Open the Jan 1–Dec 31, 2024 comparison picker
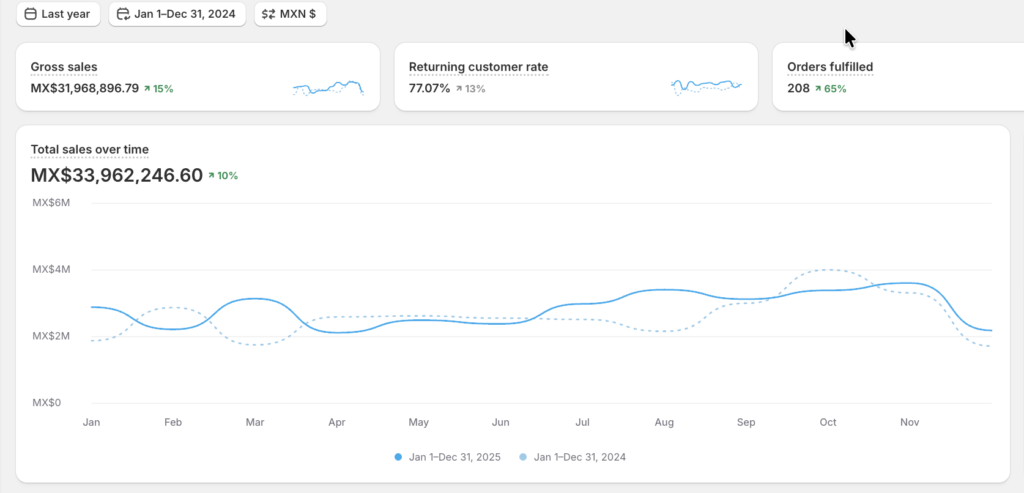 177,15
